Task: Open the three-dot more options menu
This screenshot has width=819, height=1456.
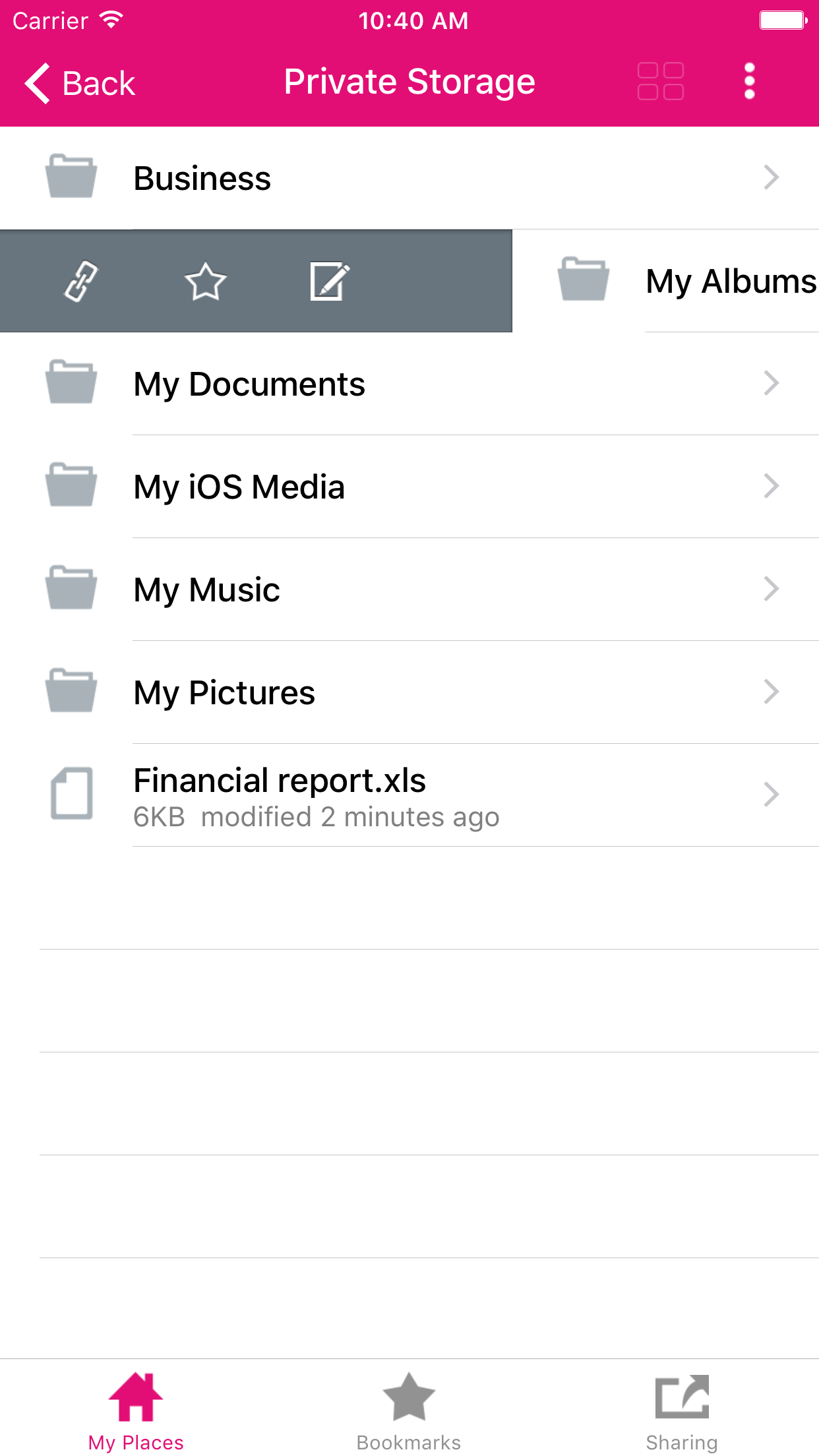Action: tap(749, 82)
